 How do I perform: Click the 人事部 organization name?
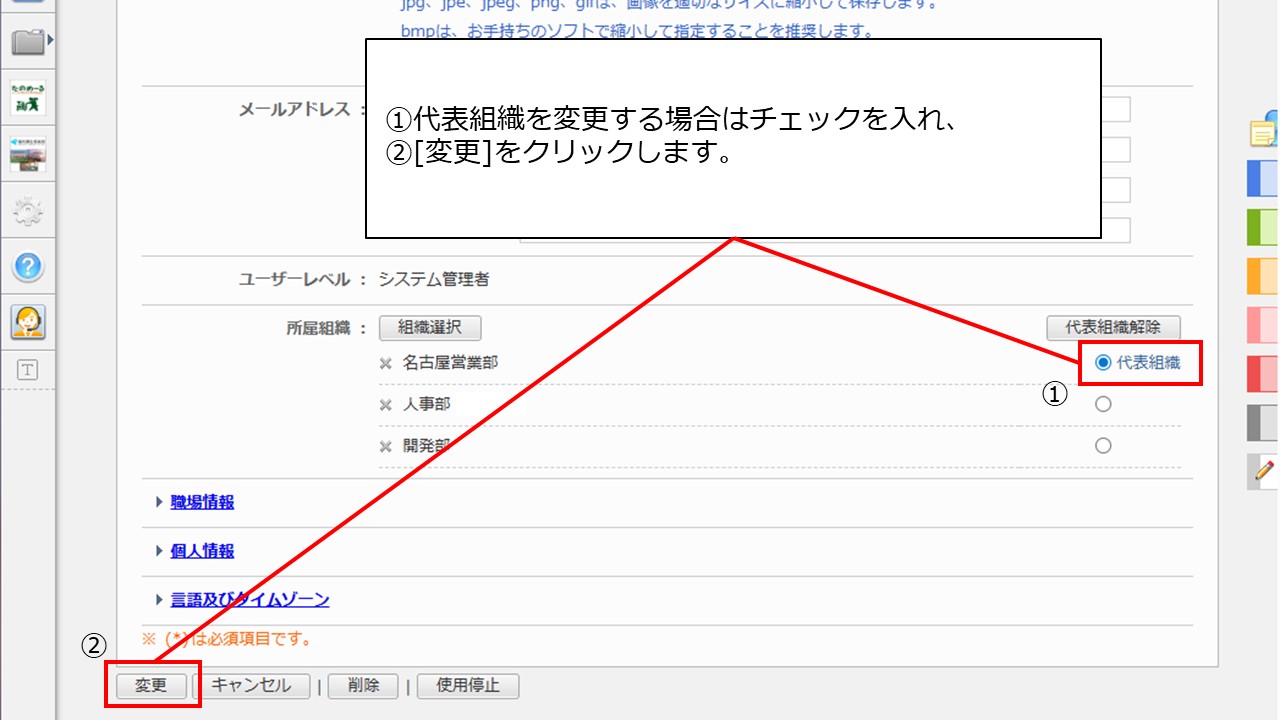(427, 404)
